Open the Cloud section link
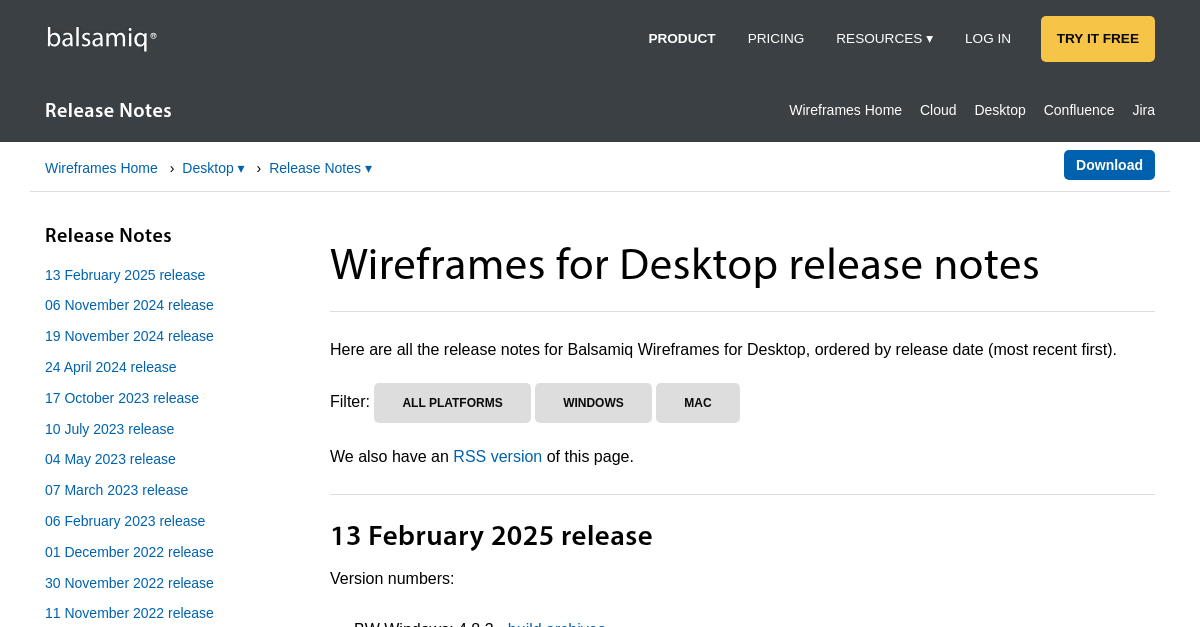Viewport: 1200px width, 627px height. coord(938,110)
